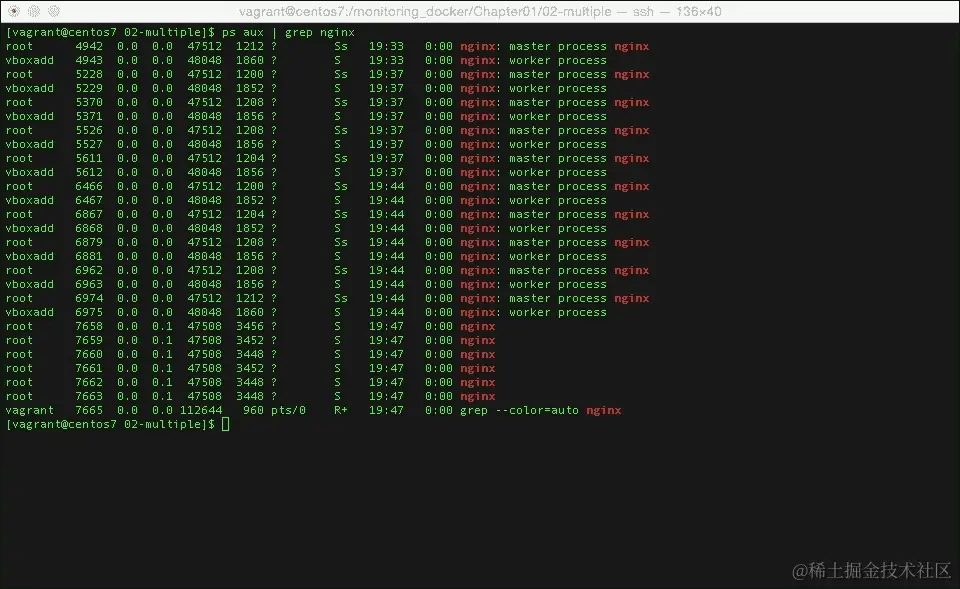Select PID 5229 in the process list
This screenshot has height=589, width=960.
coord(89,89)
